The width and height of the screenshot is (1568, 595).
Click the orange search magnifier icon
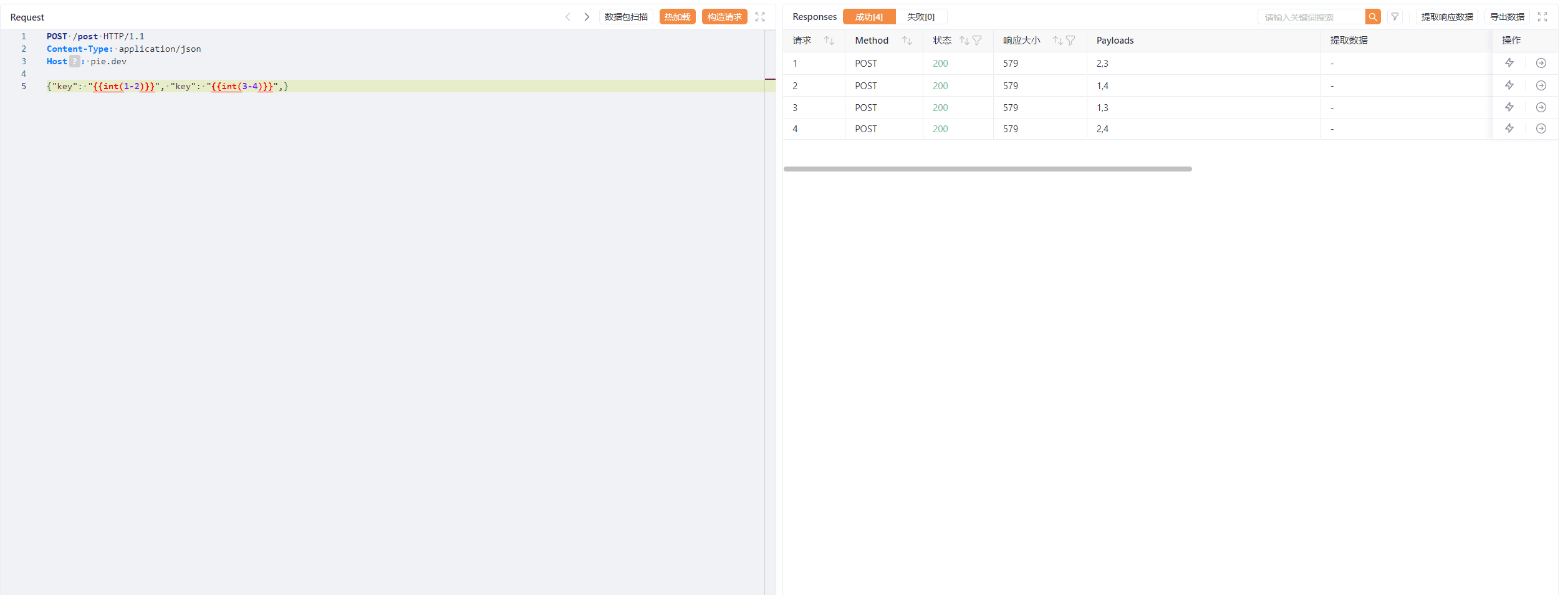pyautogui.click(x=1372, y=17)
